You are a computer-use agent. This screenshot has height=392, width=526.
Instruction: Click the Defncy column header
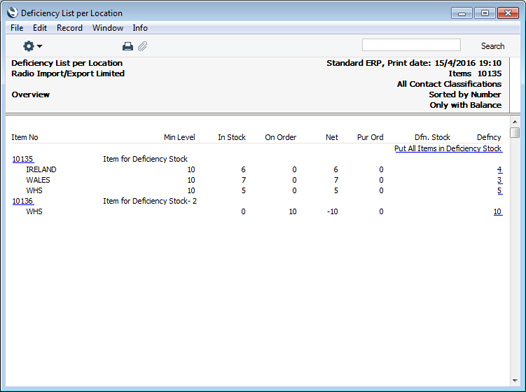(489, 137)
